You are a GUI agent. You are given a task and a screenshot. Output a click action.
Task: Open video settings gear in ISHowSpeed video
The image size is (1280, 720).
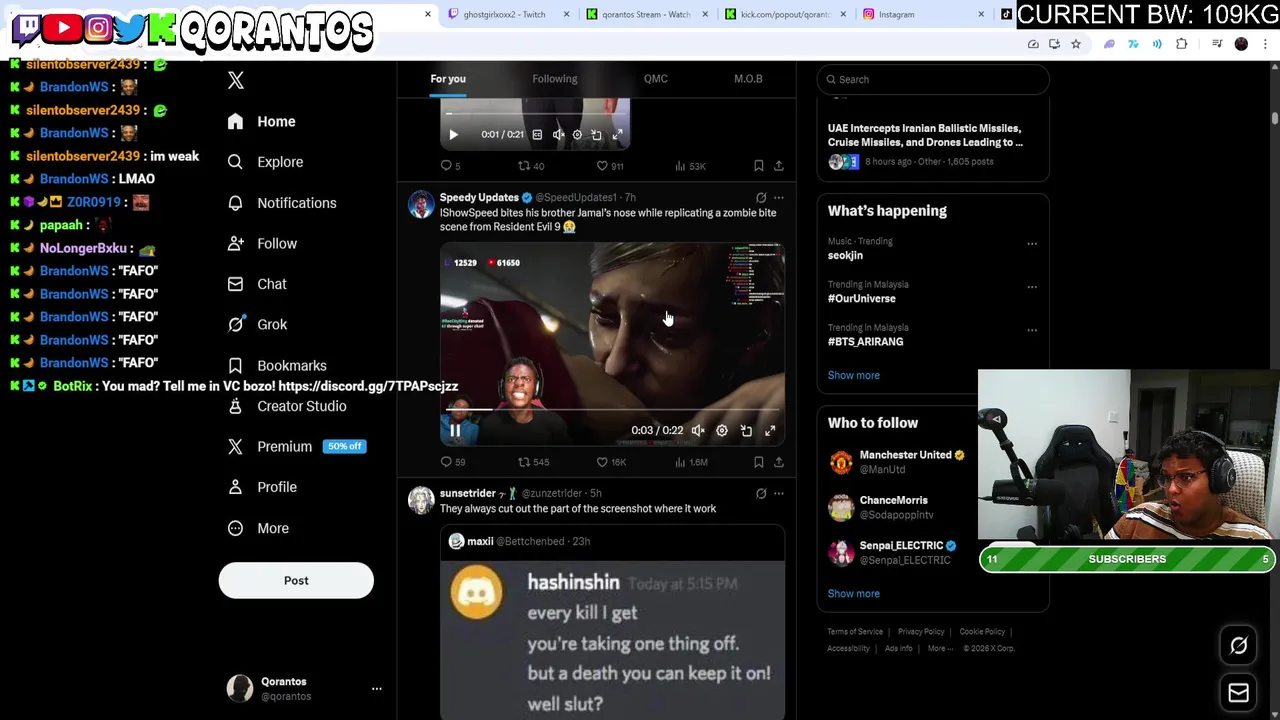(722, 431)
